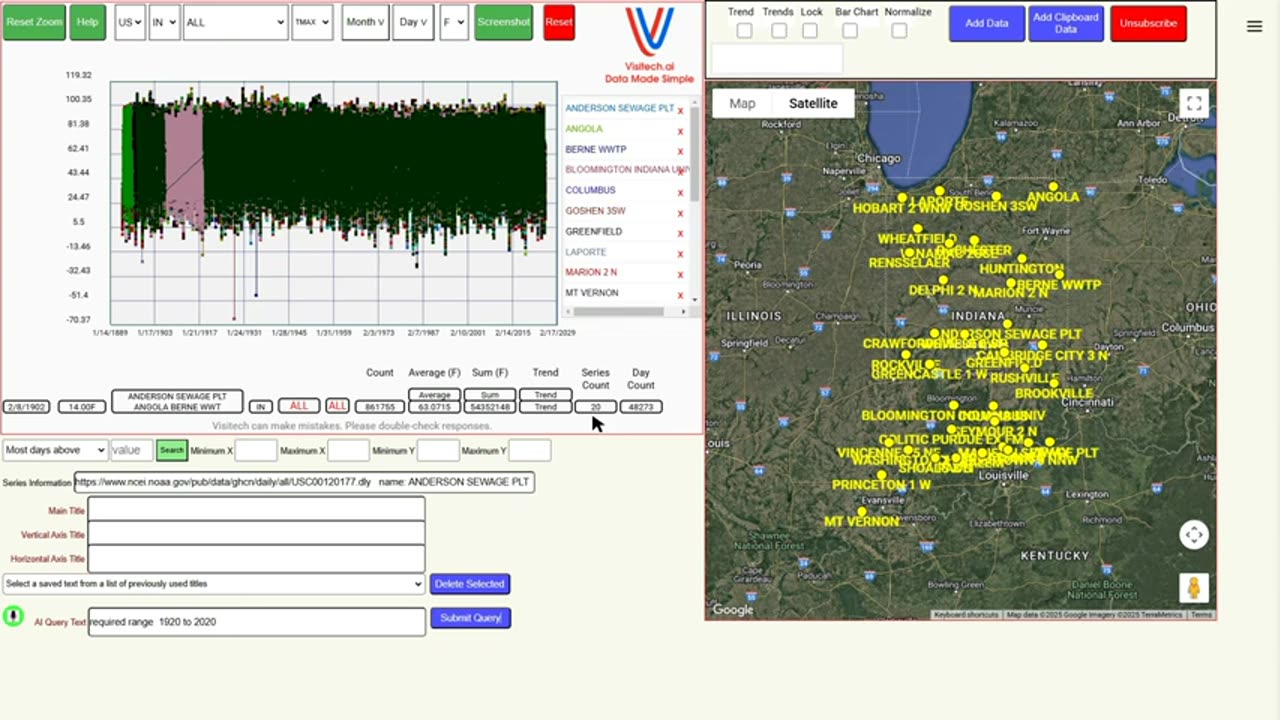
Task: Focus the Maximum Y input field
Action: 530,451
